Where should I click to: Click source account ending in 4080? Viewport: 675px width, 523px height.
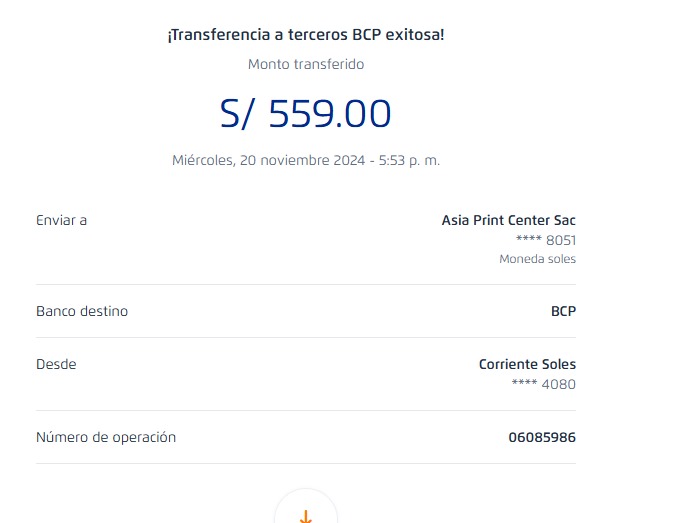pos(543,384)
